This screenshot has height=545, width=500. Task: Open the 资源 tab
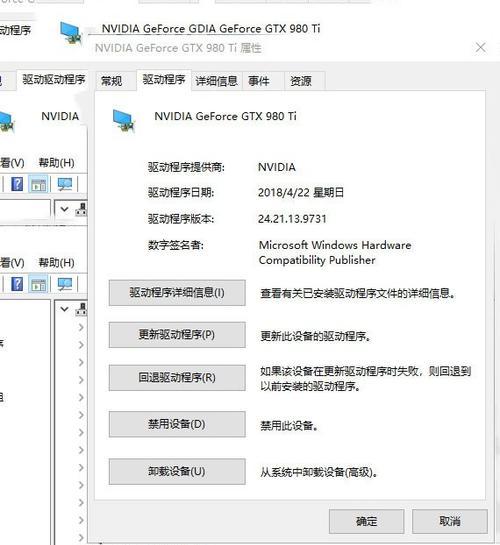[x=301, y=81]
